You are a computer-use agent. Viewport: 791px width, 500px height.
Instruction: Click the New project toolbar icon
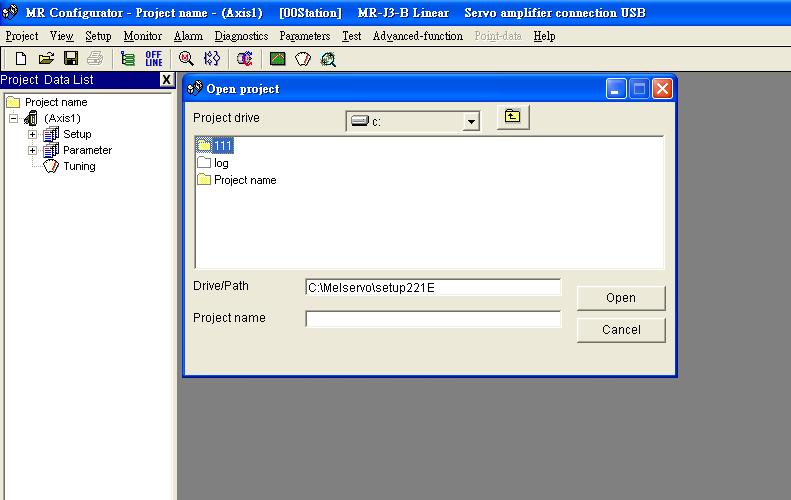[21, 59]
